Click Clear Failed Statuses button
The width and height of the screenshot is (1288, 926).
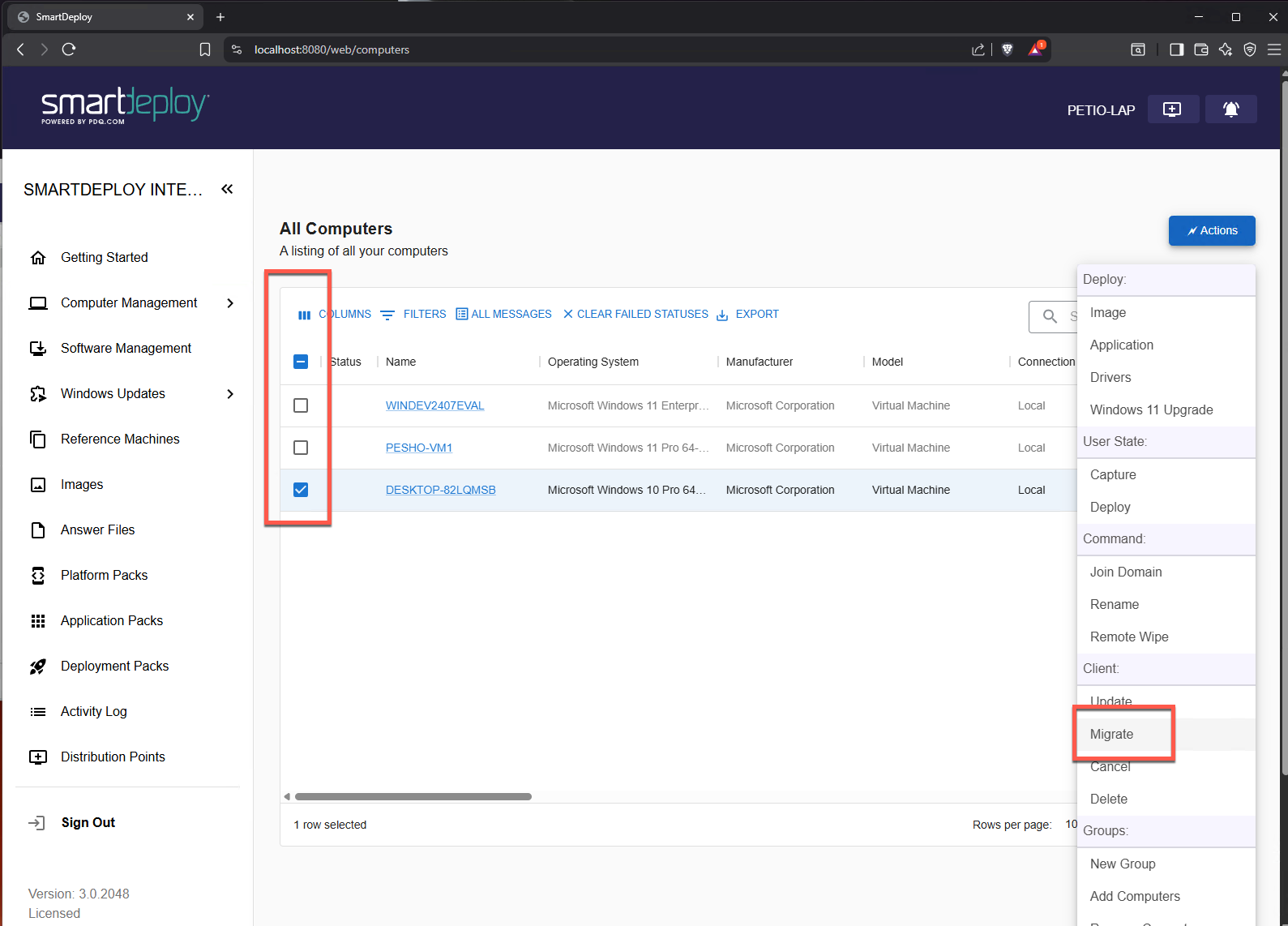pos(635,315)
